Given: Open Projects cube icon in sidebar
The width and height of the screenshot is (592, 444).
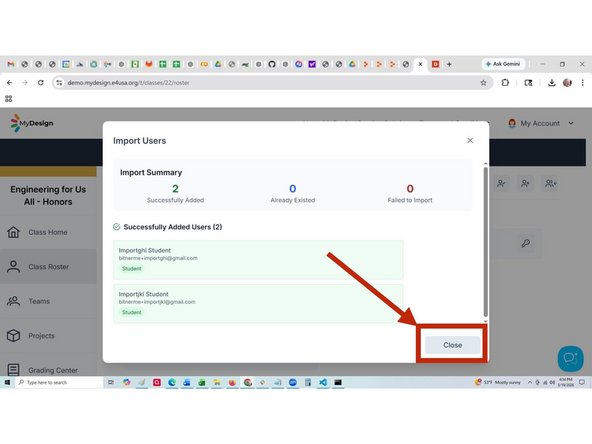Looking at the screenshot, I should [x=14, y=336].
